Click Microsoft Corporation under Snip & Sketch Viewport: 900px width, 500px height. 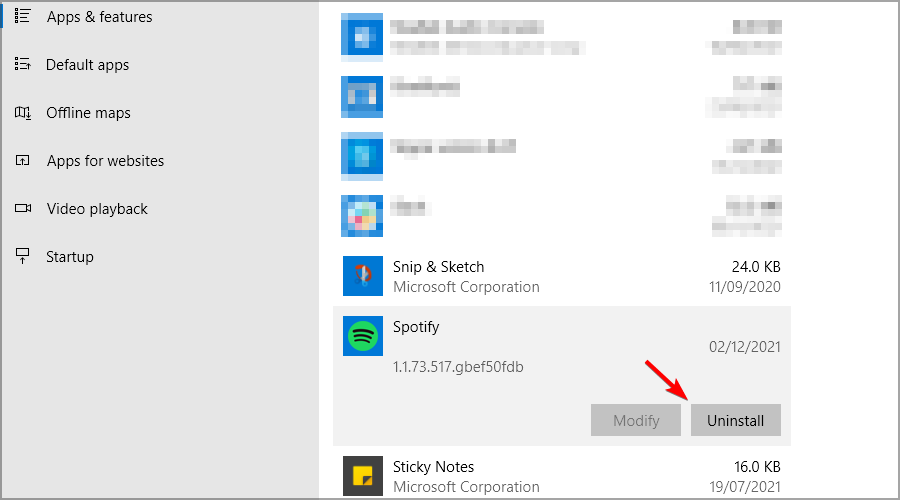tap(466, 287)
